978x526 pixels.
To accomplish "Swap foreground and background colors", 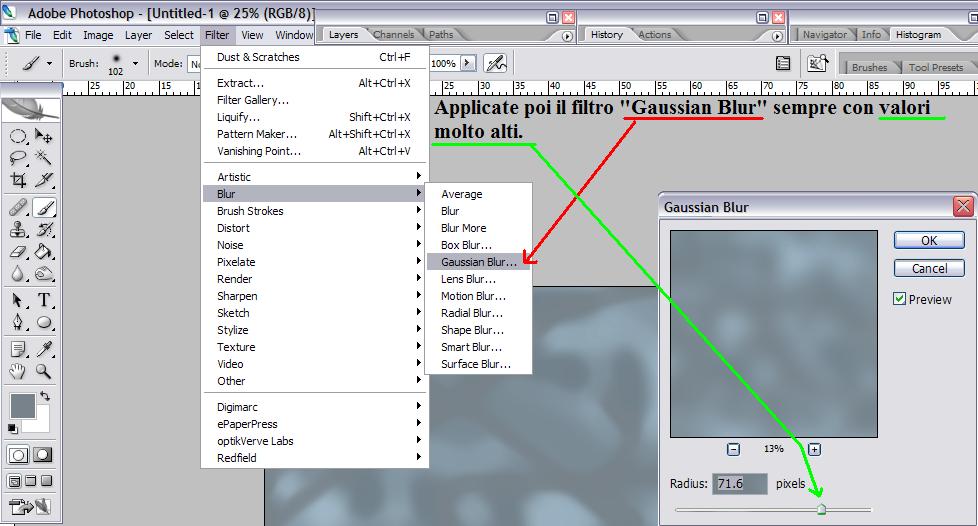I will pos(44,396).
